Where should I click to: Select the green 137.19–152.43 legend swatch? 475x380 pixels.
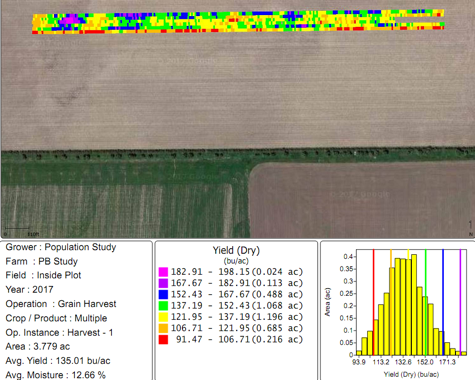[x=163, y=306]
